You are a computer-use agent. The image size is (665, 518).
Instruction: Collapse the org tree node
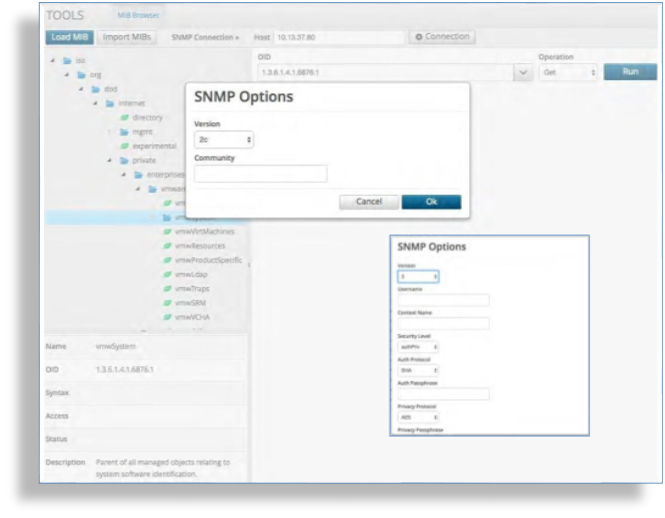coord(67,75)
